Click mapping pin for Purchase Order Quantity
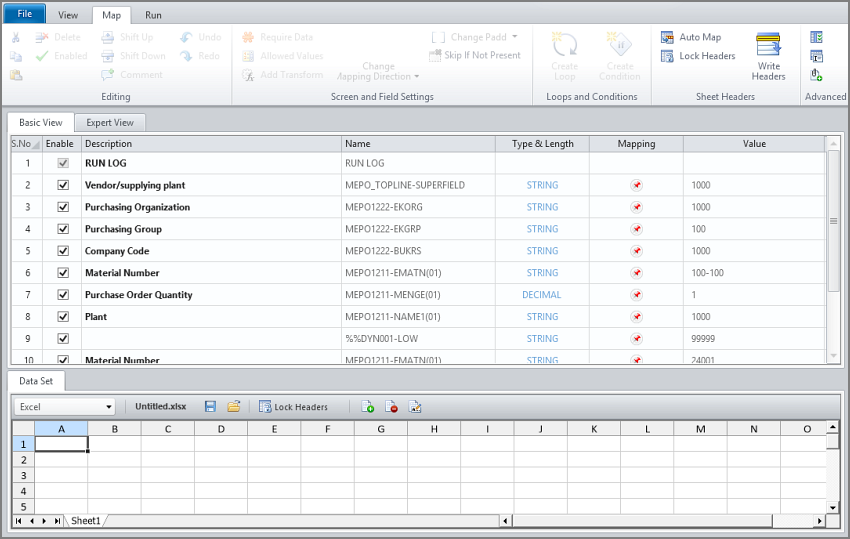 tap(636, 295)
